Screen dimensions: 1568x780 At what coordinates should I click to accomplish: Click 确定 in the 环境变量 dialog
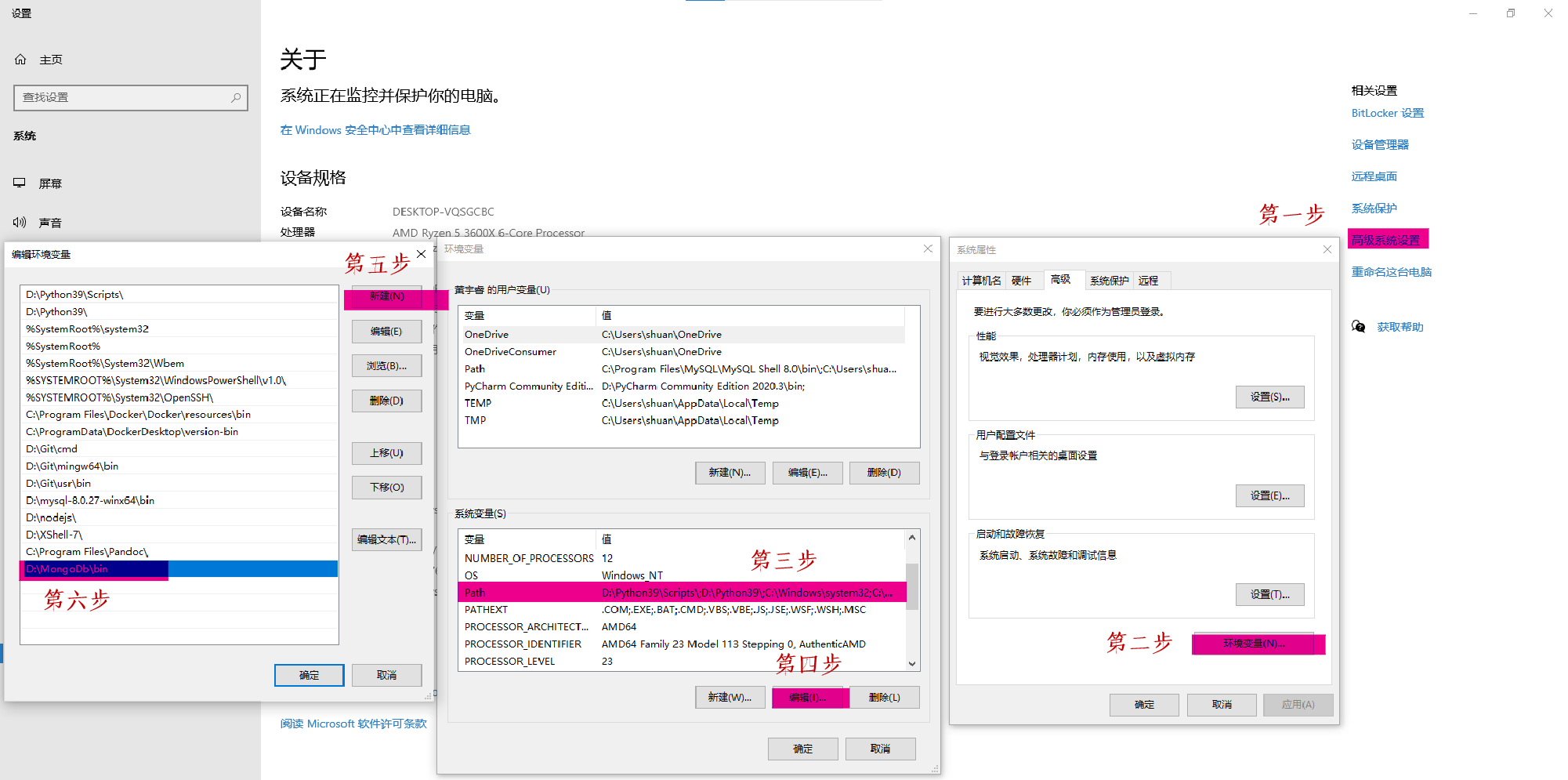click(803, 749)
